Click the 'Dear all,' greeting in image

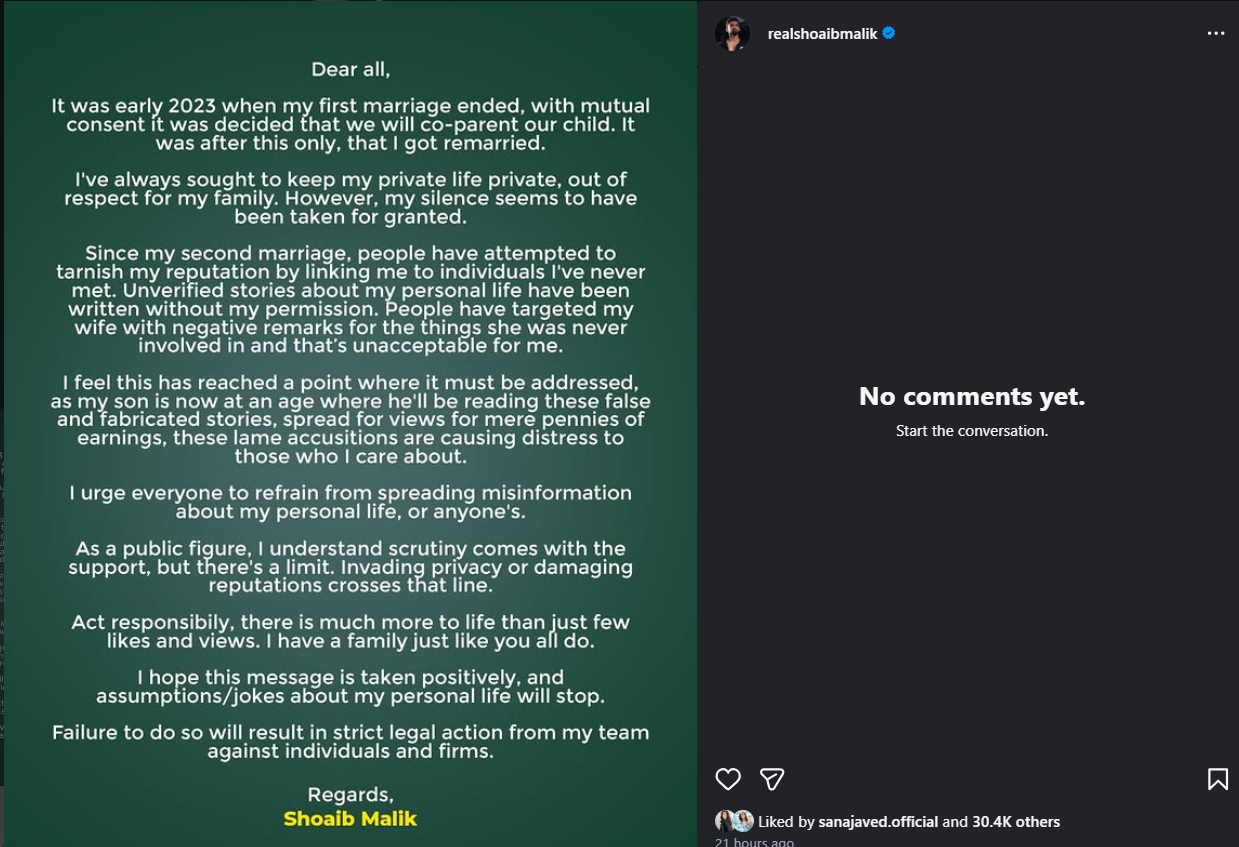pos(350,70)
